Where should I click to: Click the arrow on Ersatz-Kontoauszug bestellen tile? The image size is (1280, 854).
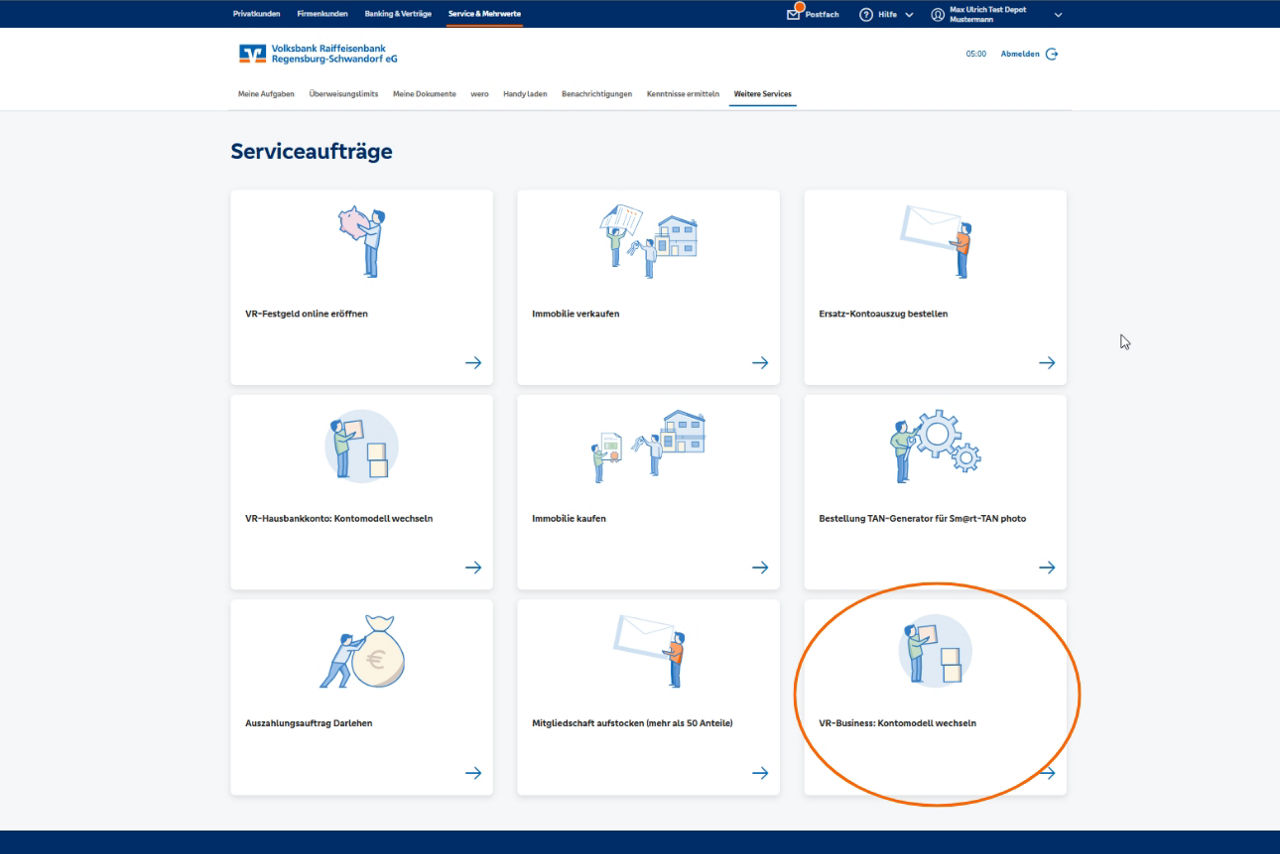click(x=1046, y=362)
